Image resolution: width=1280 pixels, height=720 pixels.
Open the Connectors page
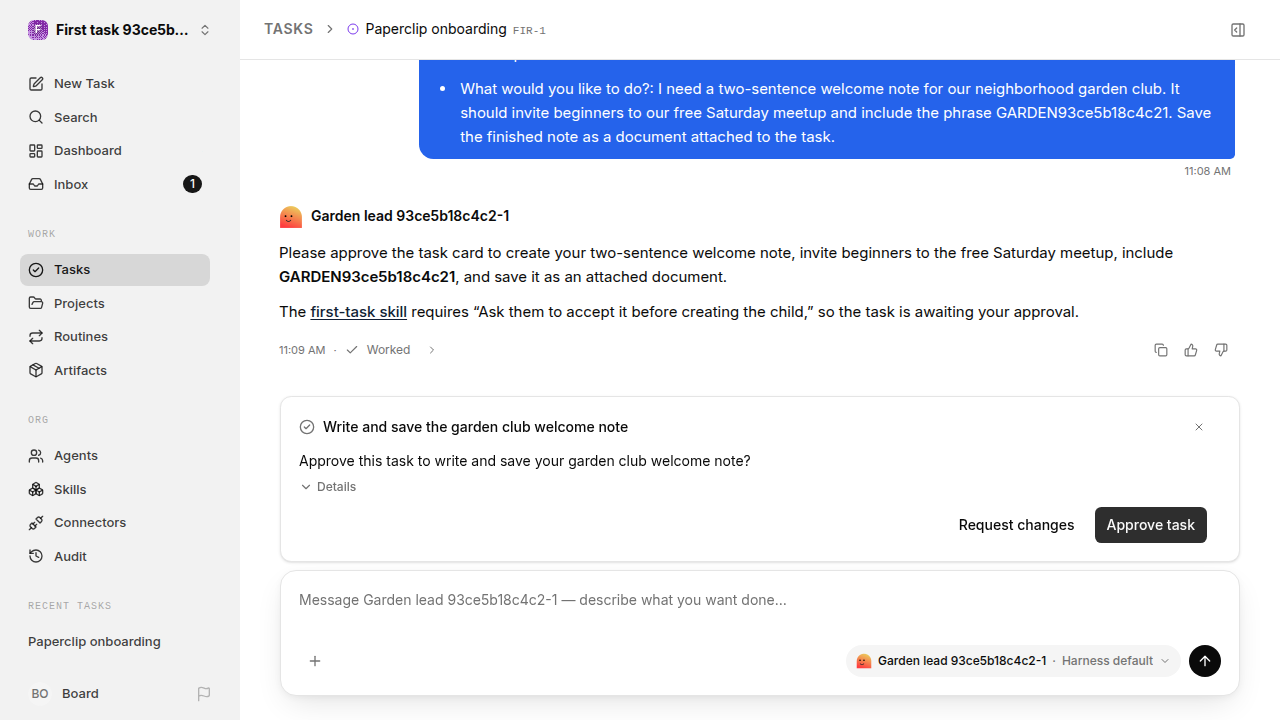click(x=115, y=523)
